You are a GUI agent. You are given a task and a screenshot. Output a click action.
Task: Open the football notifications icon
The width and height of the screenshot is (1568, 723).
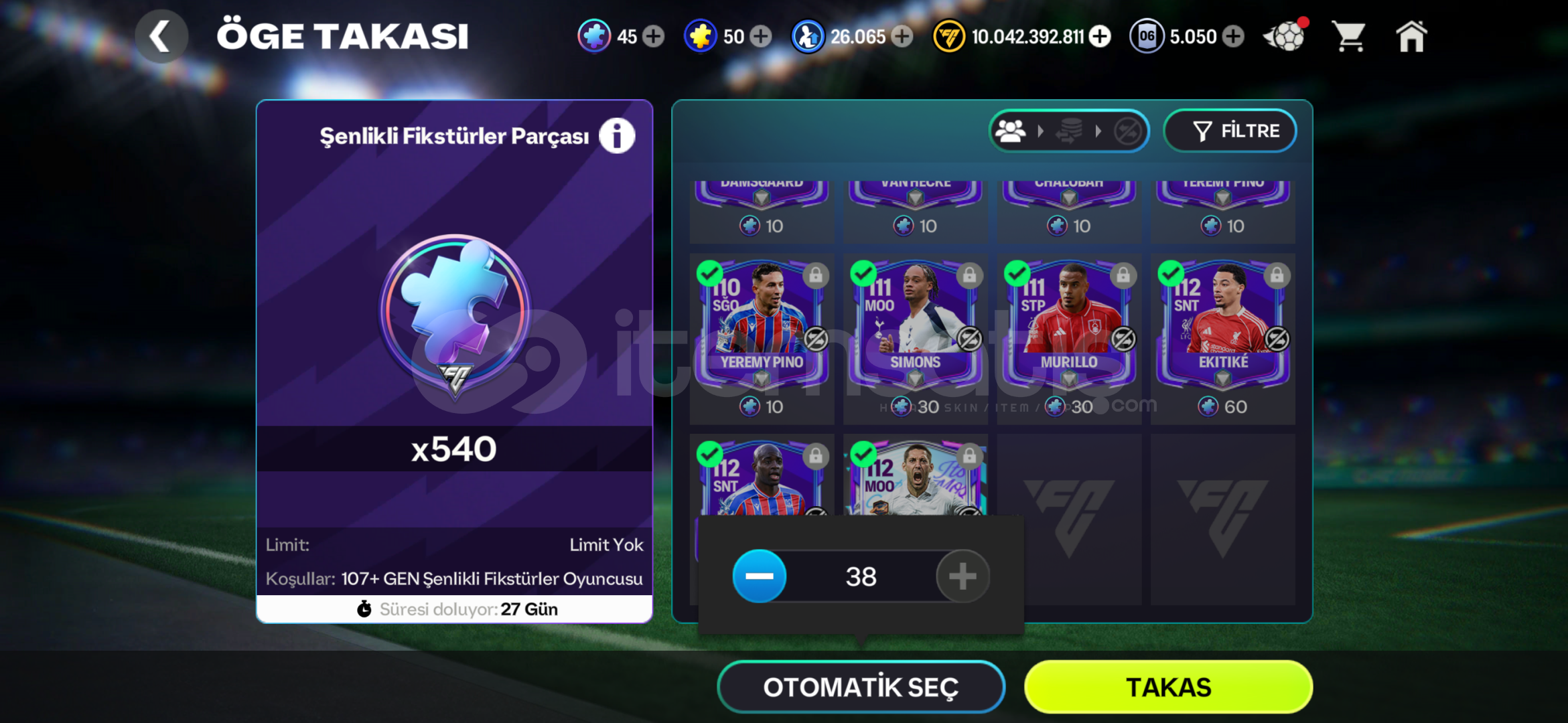click(1285, 36)
